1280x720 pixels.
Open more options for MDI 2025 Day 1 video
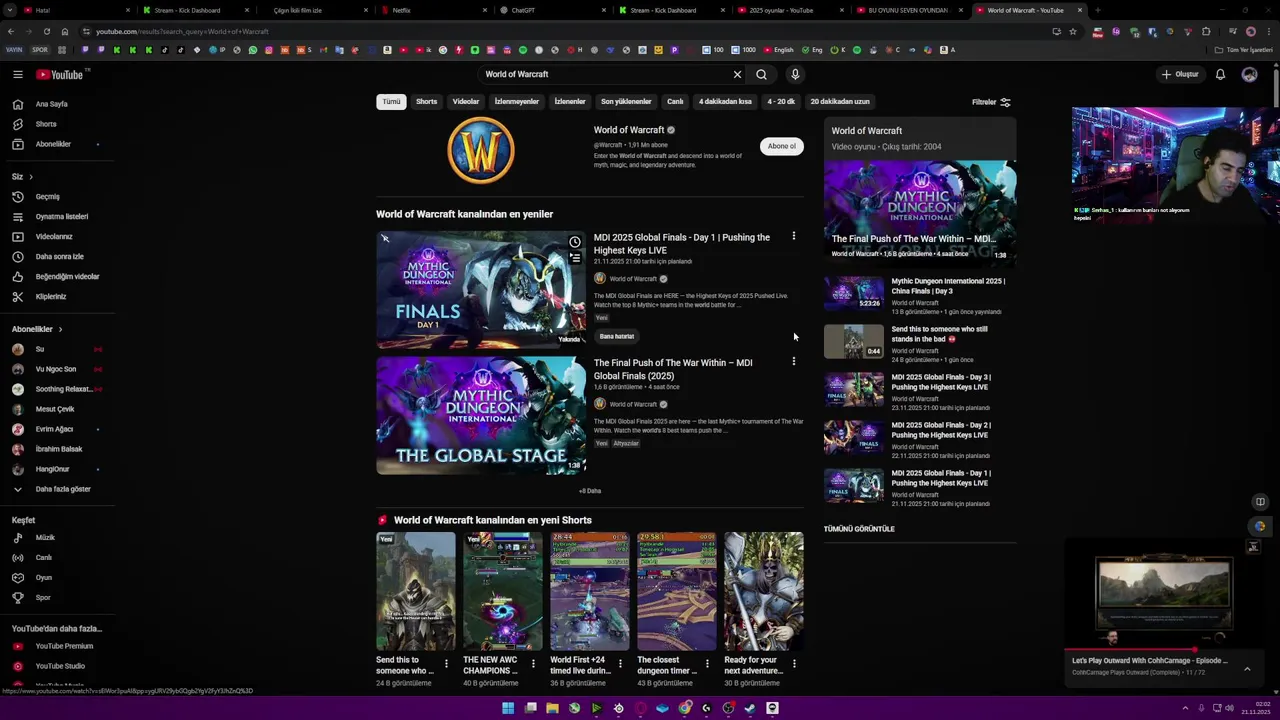[x=794, y=237]
